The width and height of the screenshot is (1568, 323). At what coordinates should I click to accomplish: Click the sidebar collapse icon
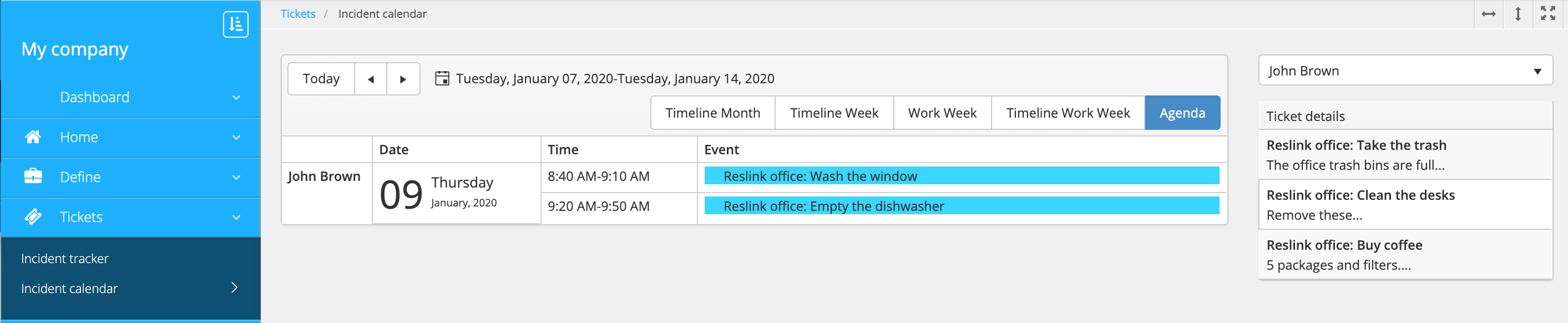coord(236,24)
